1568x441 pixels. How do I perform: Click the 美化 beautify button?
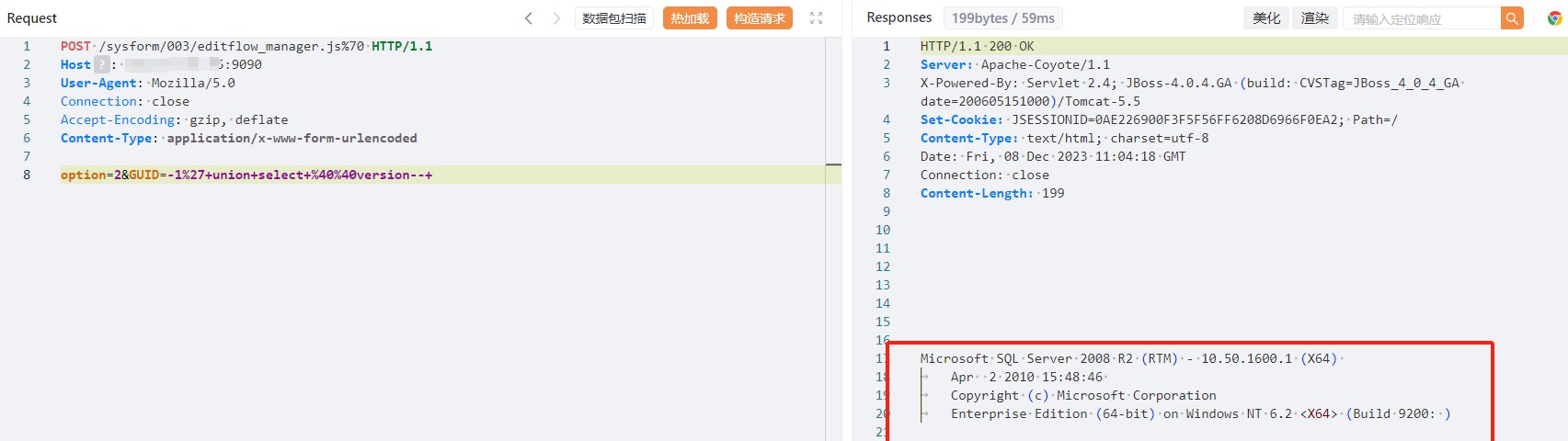click(x=1266, y=18)
